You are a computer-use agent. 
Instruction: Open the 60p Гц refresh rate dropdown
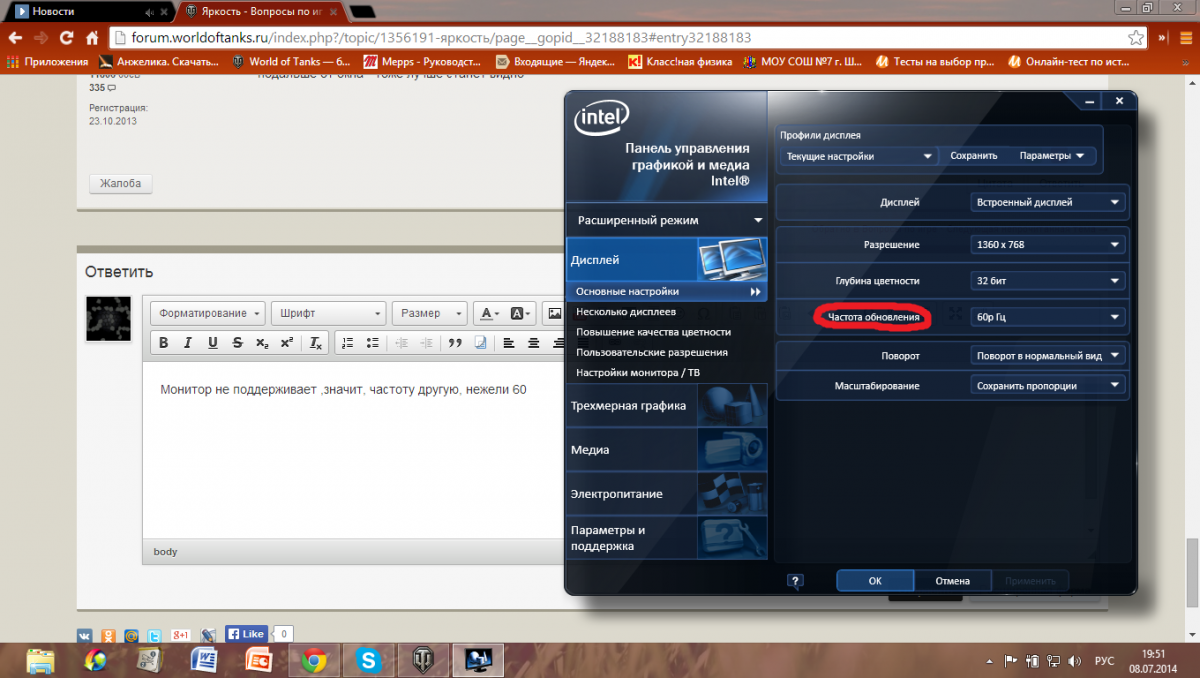tap(1048, 317)
